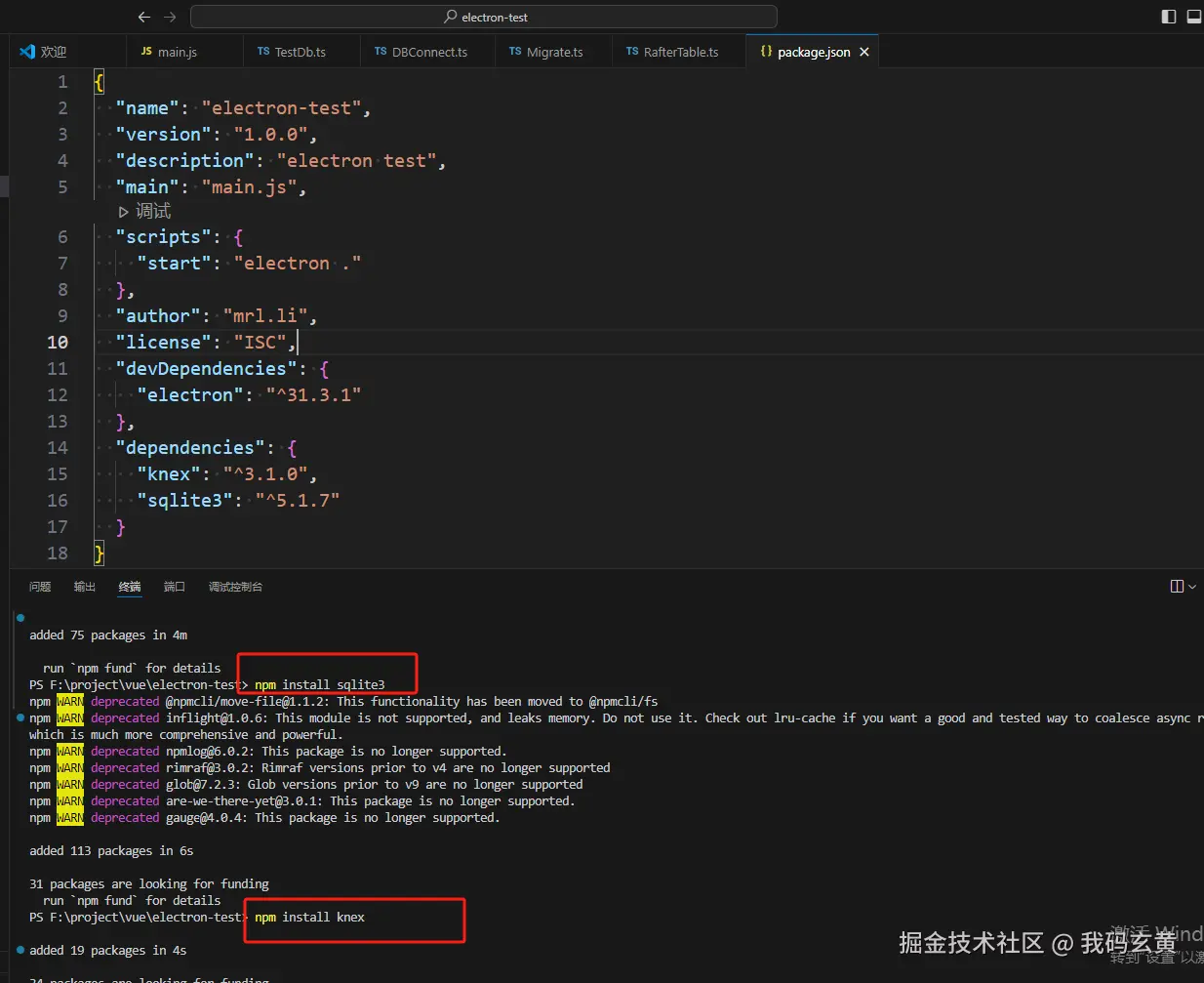Viewport: 1204px width, 983px height.
Task: Click the TS icon on DBConnect.ts tab
Action: tap(381, 52)
